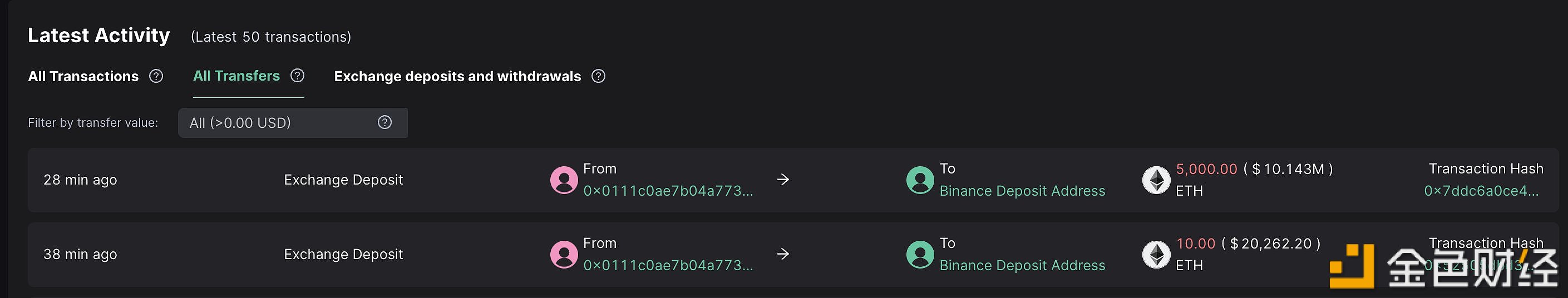1568x298 pixels.
Task: Select the All Transfers tab
Action: 236,76
